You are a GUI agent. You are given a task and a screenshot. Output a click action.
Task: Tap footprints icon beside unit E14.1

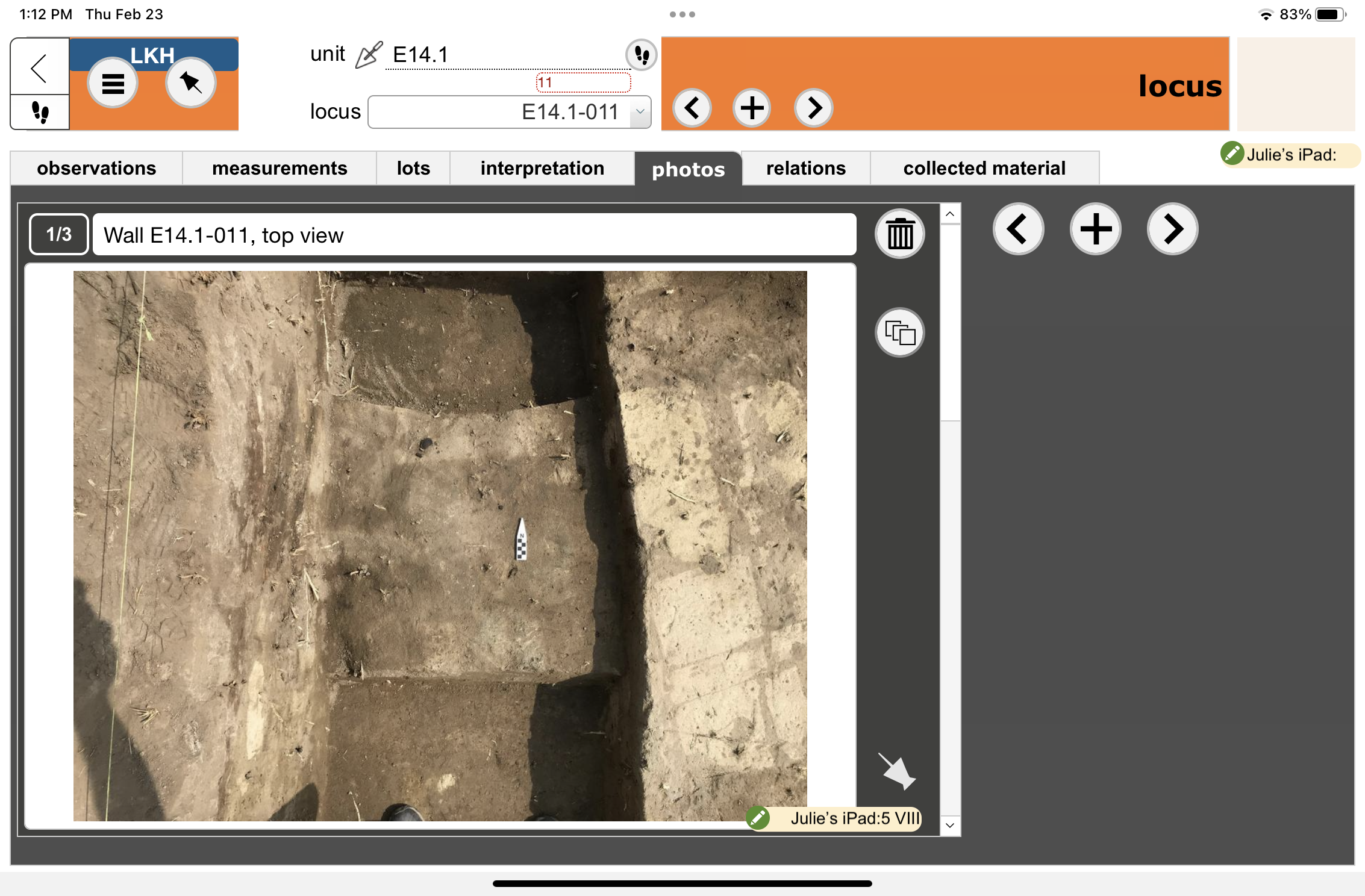tap(642, 55)
